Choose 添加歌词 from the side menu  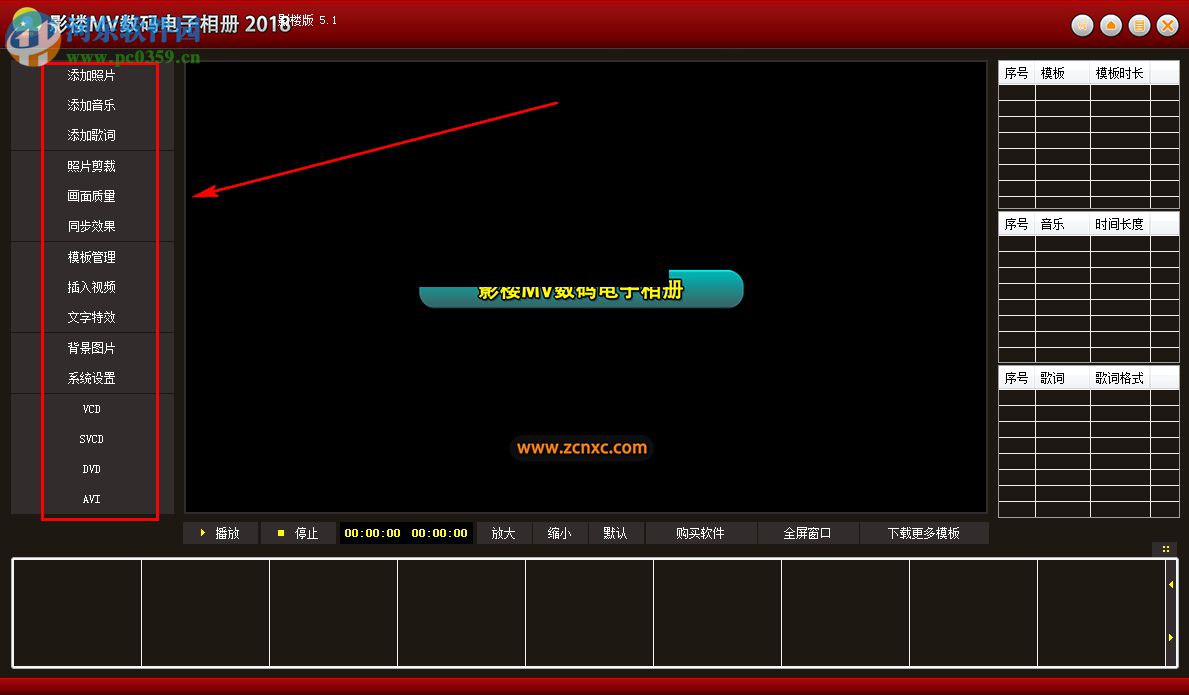pyautogui.click(x=91, y=136)
